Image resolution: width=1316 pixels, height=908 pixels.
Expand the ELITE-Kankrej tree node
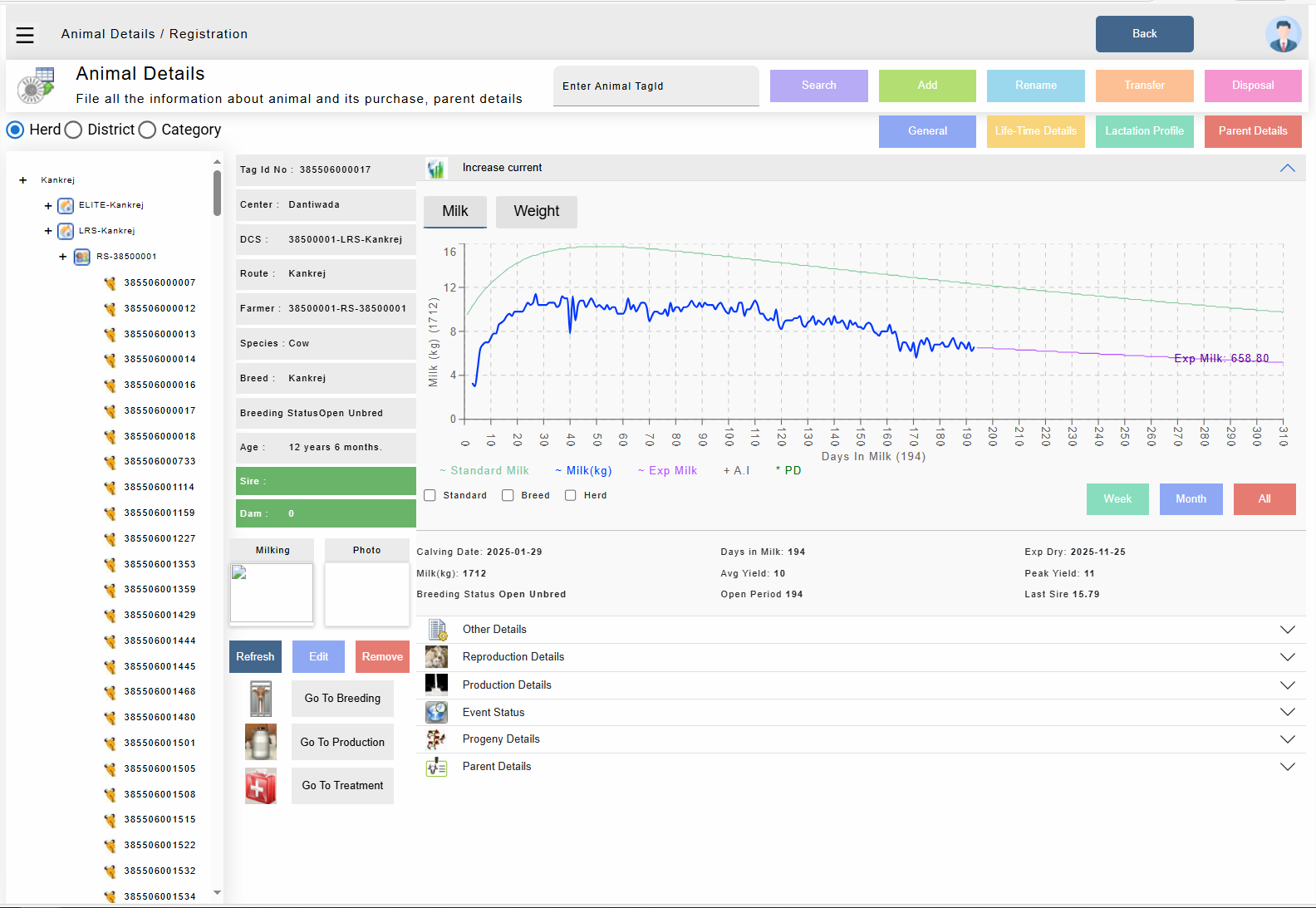48,206
